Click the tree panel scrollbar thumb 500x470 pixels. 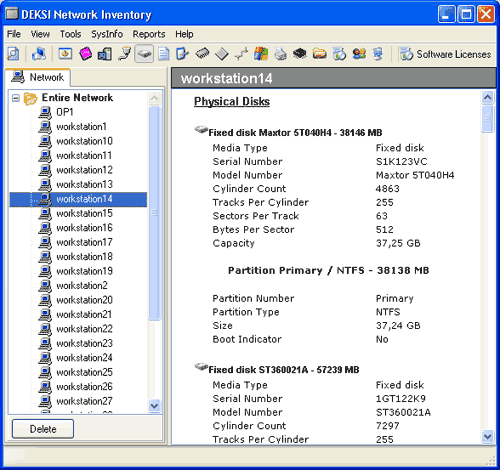(x=154, y=213)
